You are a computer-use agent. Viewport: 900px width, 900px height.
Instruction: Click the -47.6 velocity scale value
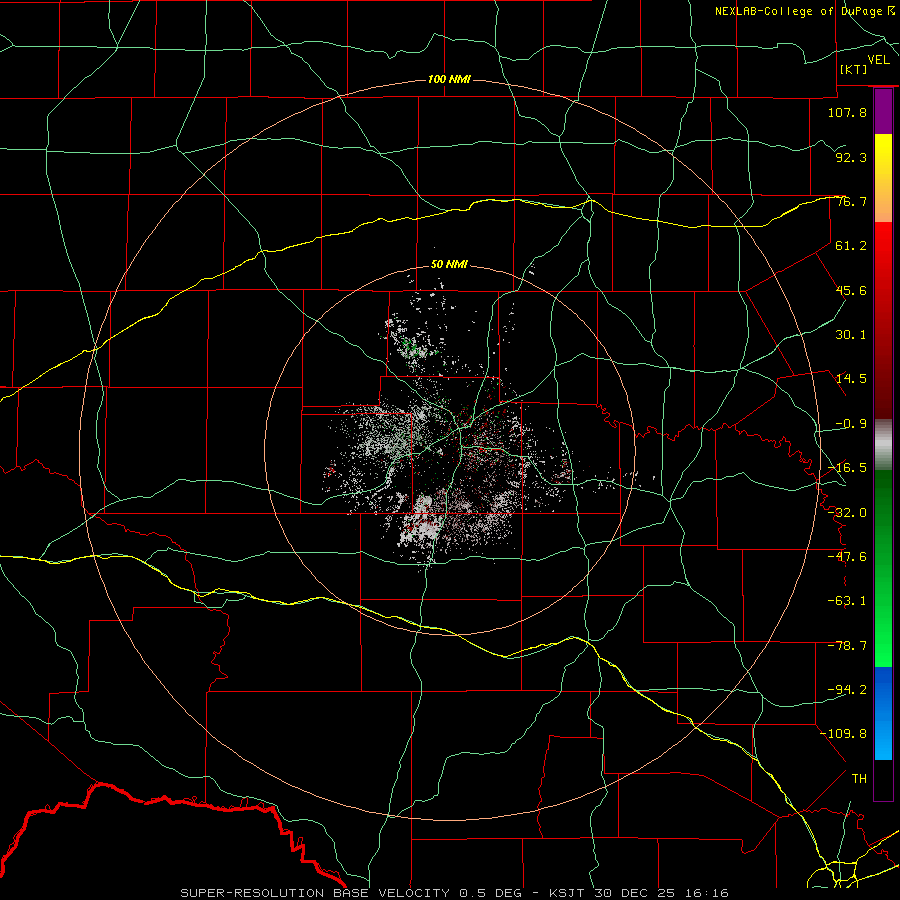847,557
